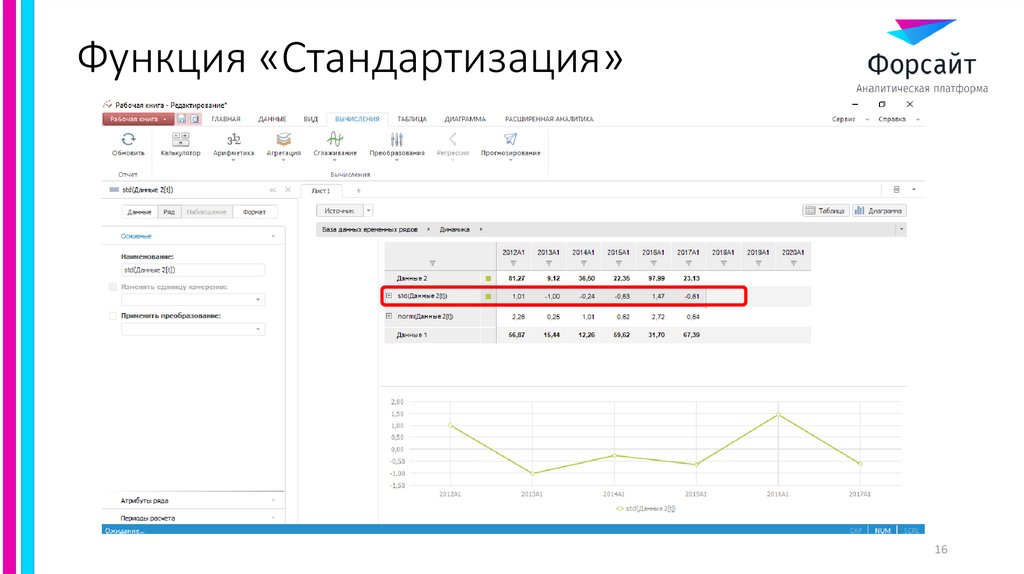The image size is (1024, 574).
Task: Click filter icon under 2012A1 column
Action: (513, 263)
